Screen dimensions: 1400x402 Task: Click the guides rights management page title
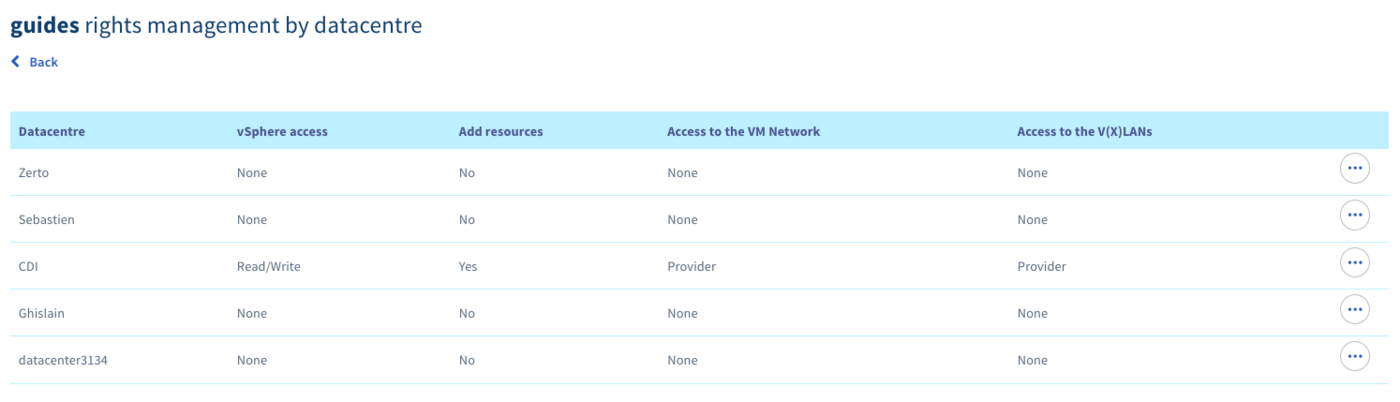tap(216, 26)
